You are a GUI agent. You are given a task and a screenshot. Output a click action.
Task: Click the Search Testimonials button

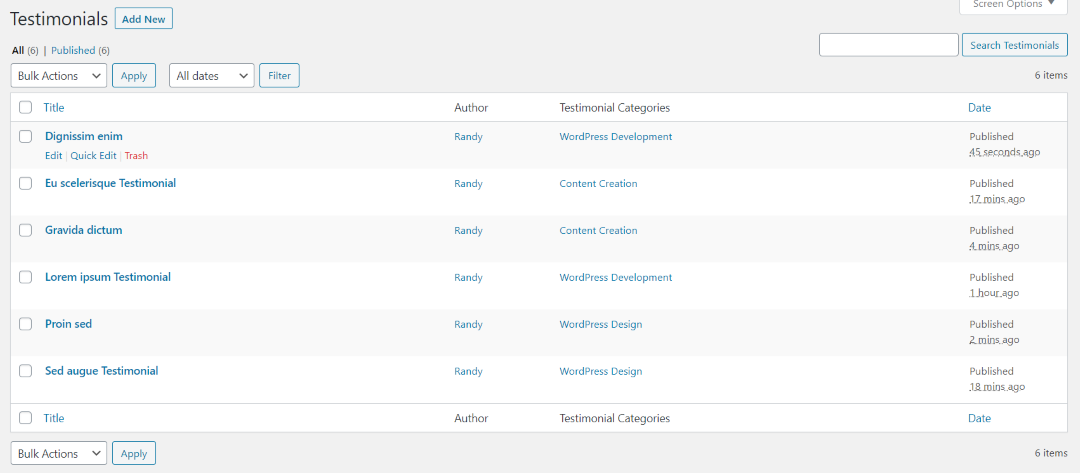(x=1015, y=45)
